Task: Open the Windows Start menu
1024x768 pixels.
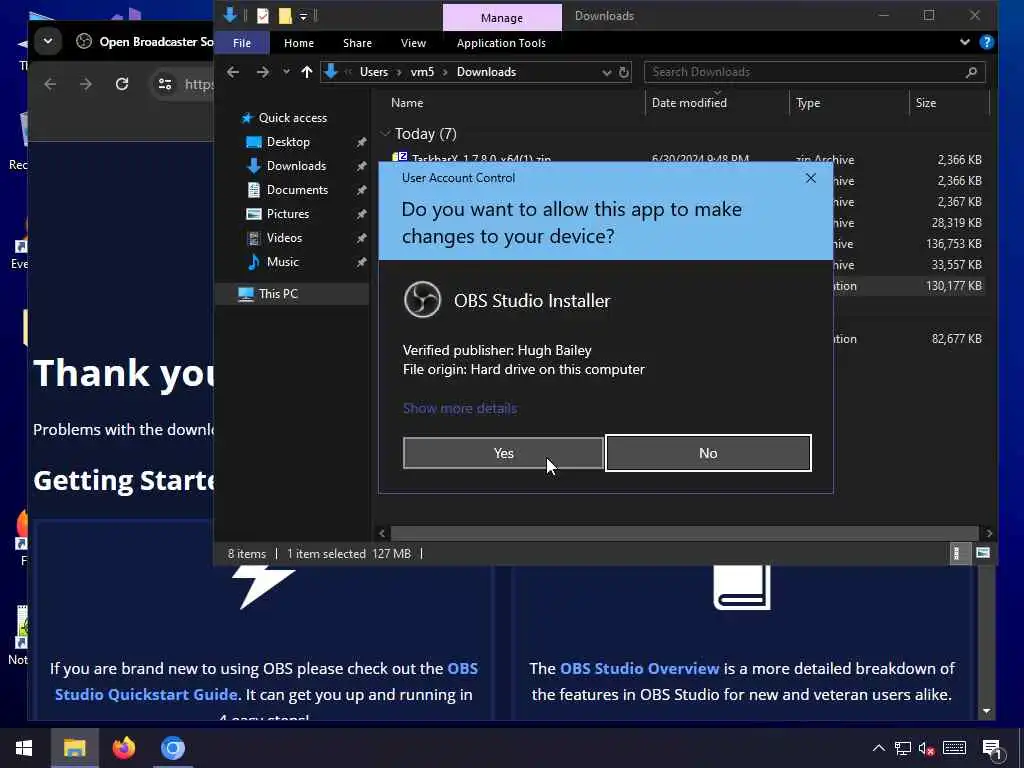Action: (x=24, y=748)
